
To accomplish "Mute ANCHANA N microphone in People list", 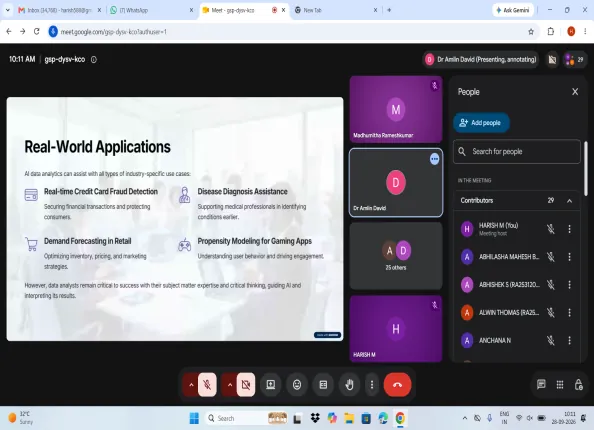I will click(x=551, y=341).
